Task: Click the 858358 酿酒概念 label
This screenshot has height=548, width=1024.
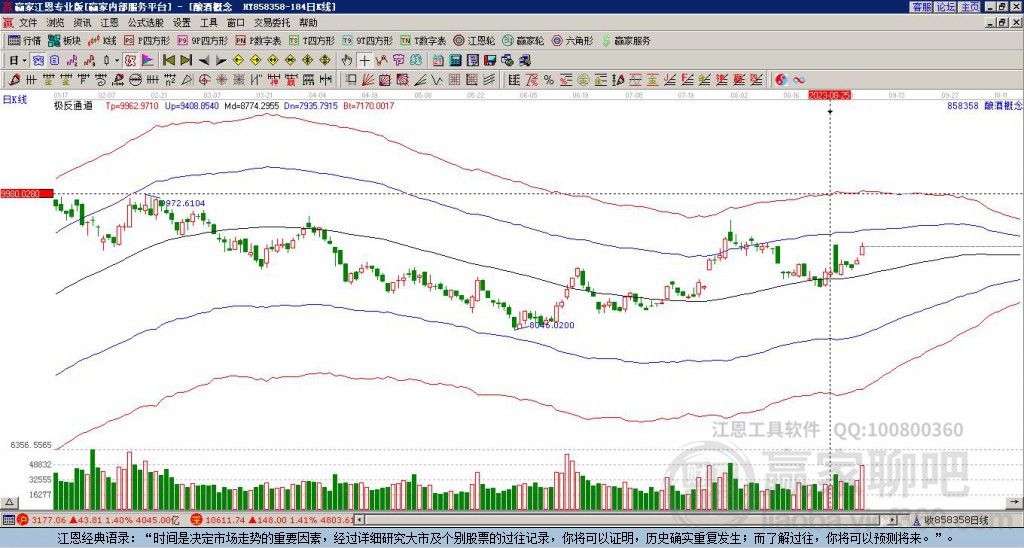Action: (x=984, y=105)
